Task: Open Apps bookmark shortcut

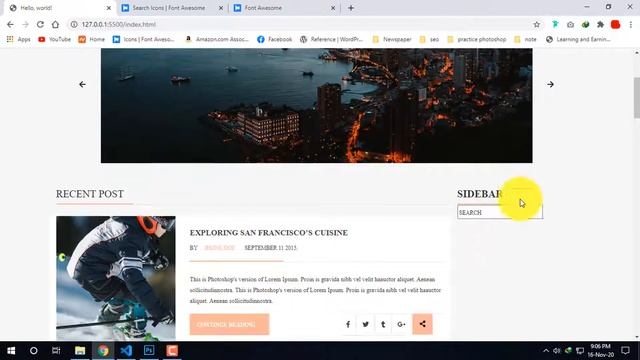Action: pos(18,39)
